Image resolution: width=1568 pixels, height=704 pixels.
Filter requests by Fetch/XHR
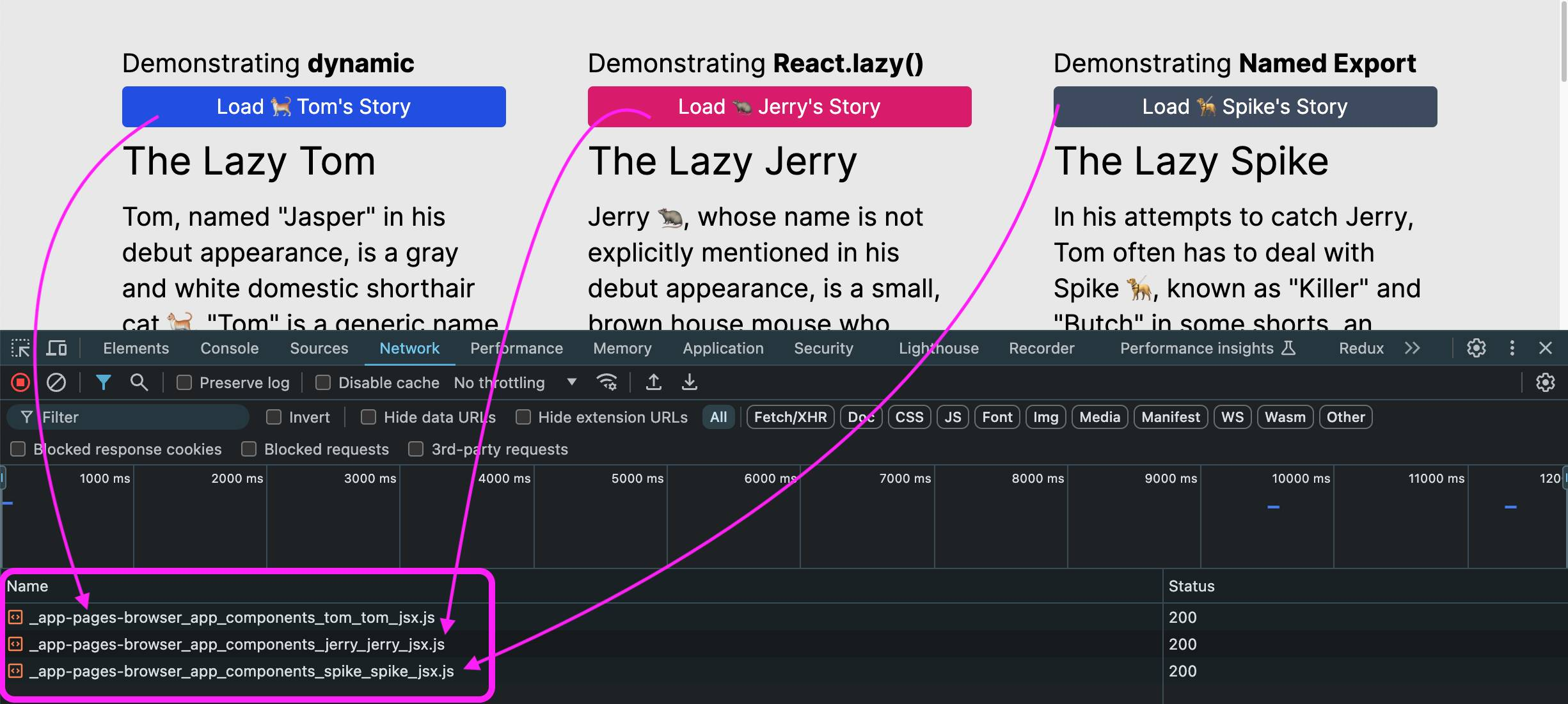tap(791, 418)
